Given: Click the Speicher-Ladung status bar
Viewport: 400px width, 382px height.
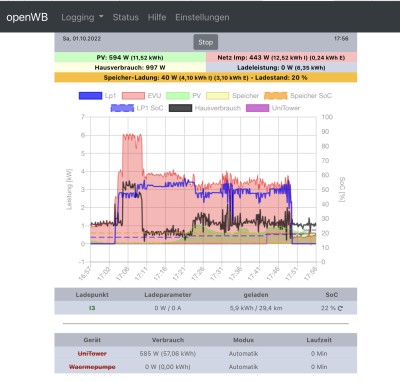Looking at the screenshot, I should pyautogui.click(x=206, y=78).
